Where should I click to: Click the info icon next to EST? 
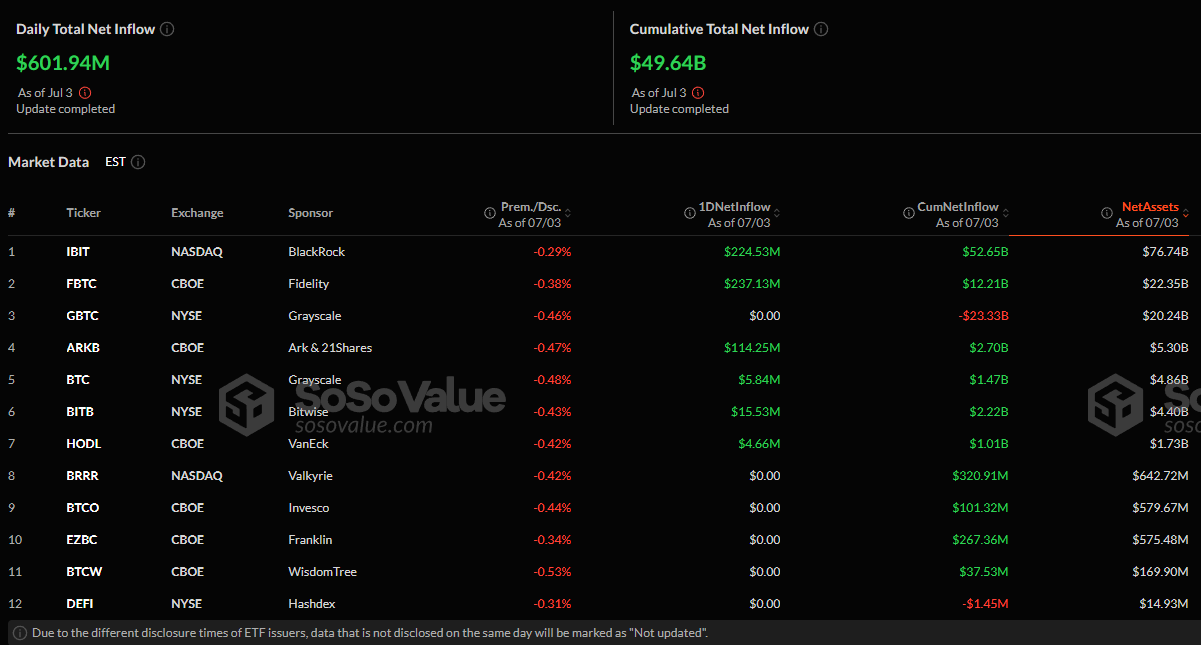click(138, 162)
